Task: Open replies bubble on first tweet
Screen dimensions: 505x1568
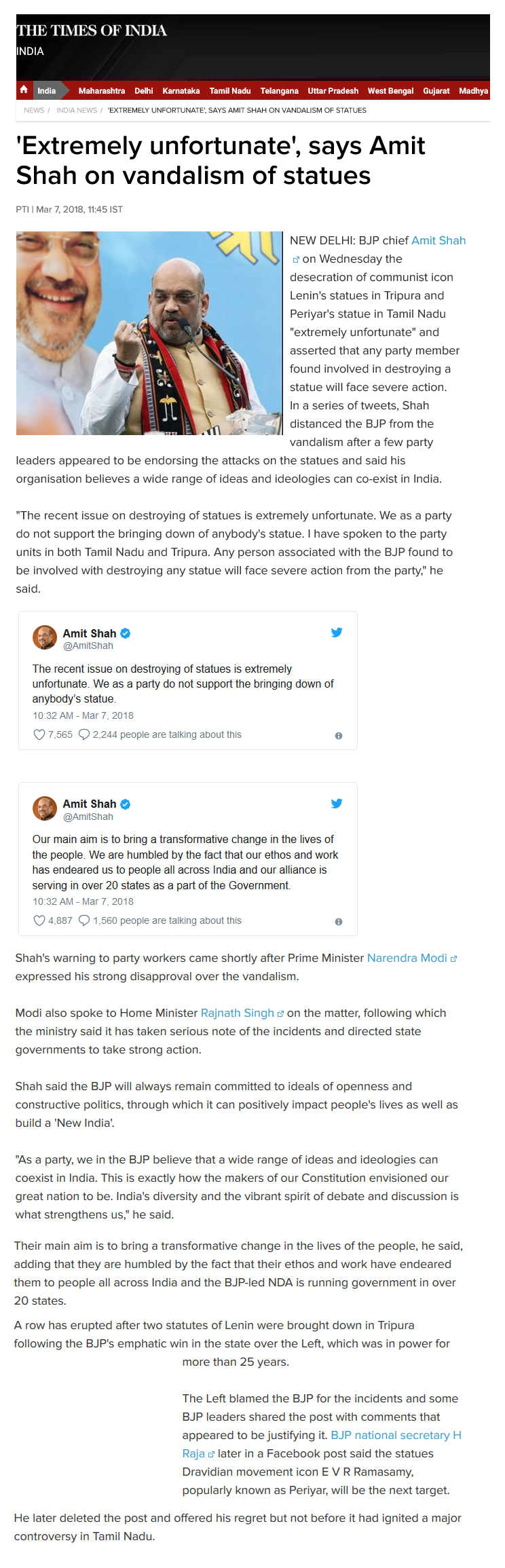Action: tap(84, 734)
